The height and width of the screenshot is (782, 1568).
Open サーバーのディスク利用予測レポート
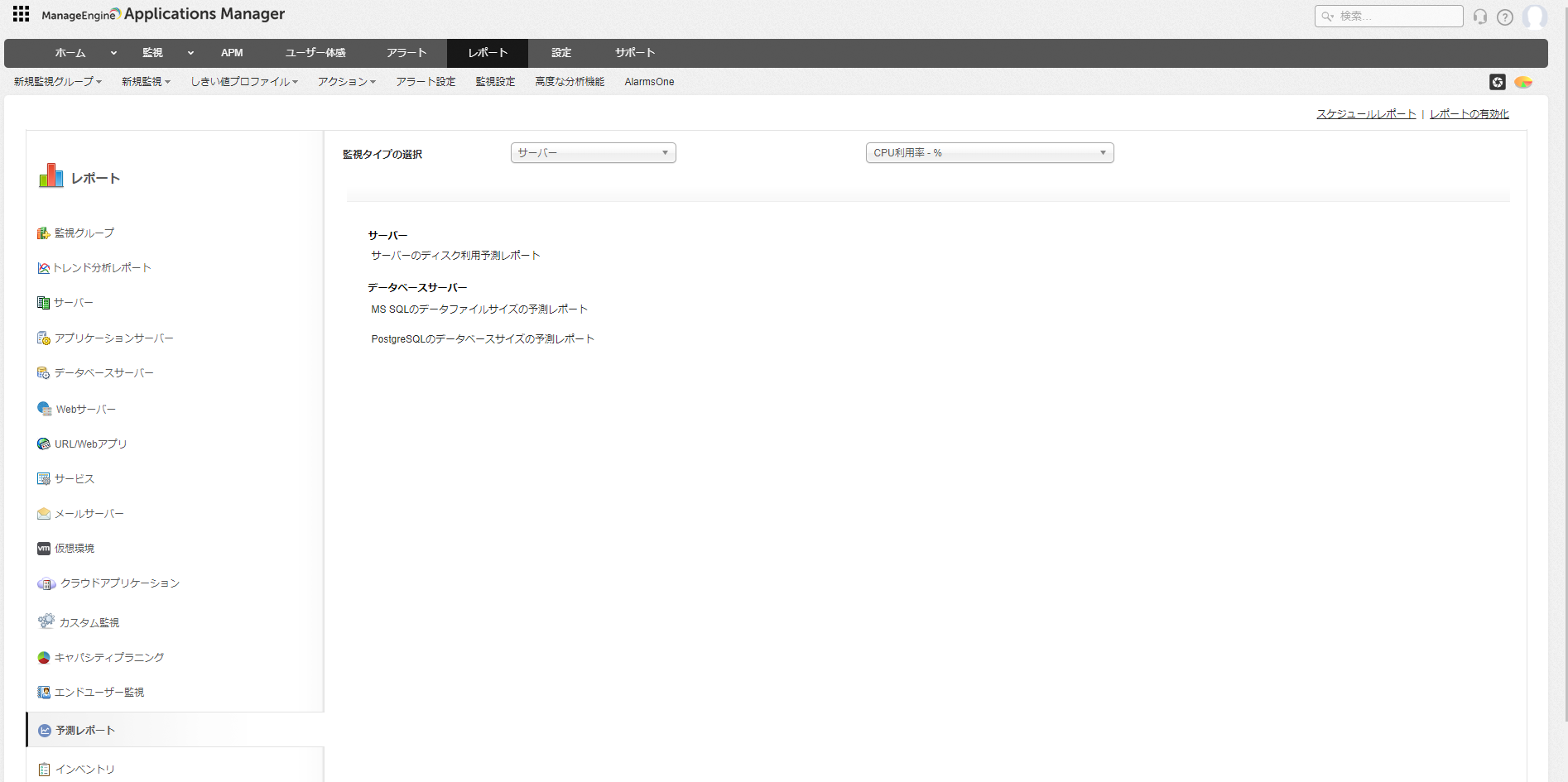(x=455, y=256)
